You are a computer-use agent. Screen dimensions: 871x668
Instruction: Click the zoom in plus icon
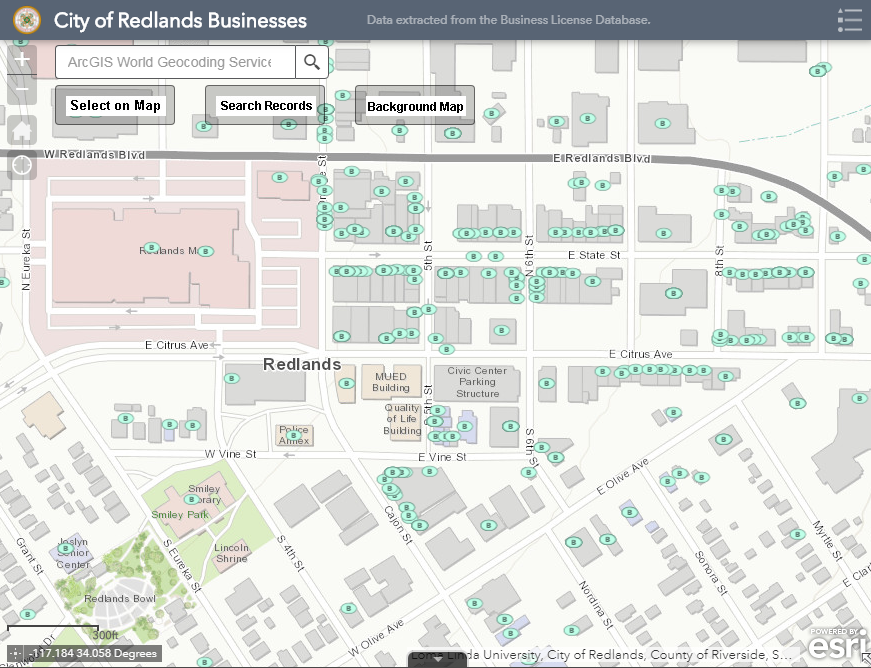[20, 61]
